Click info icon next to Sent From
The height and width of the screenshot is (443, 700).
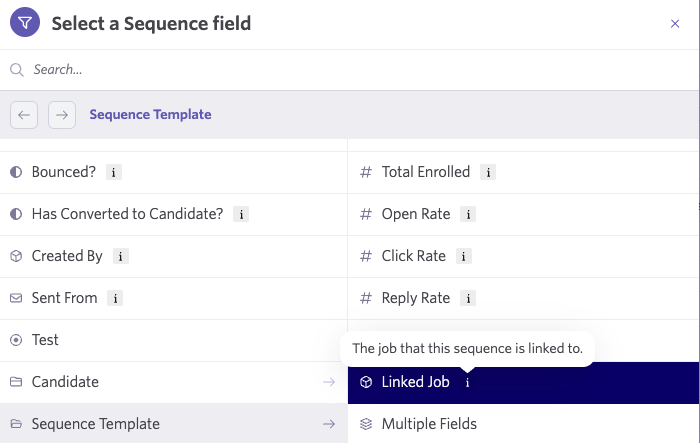(115, 298)
